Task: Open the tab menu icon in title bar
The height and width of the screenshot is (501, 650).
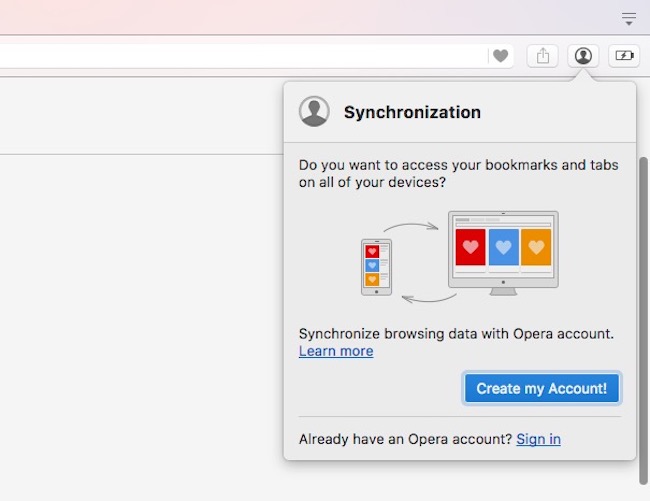Action: pyautogui.click(x=629, y=18)
